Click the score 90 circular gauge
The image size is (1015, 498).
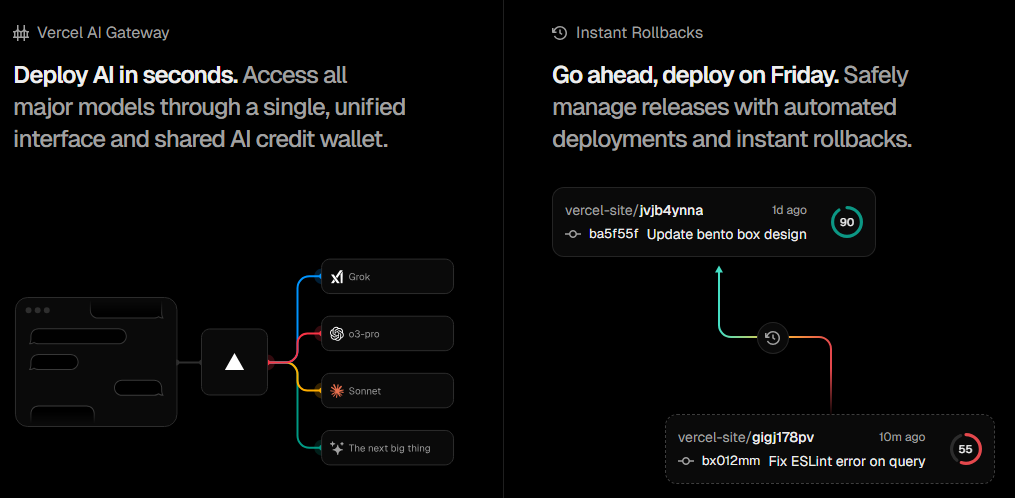coord(847,222)
